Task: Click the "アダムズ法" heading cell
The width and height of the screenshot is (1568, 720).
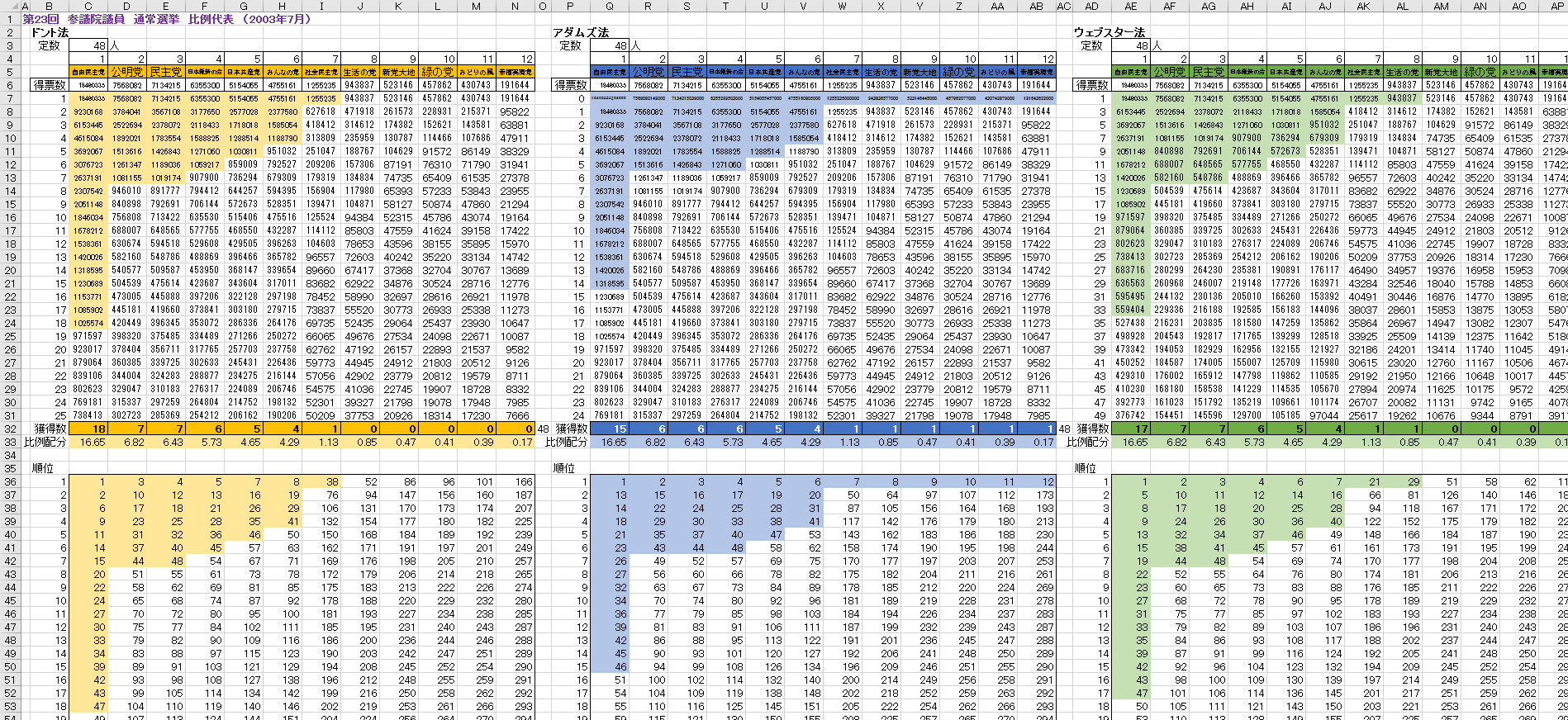Action: [x=581, y=32]
